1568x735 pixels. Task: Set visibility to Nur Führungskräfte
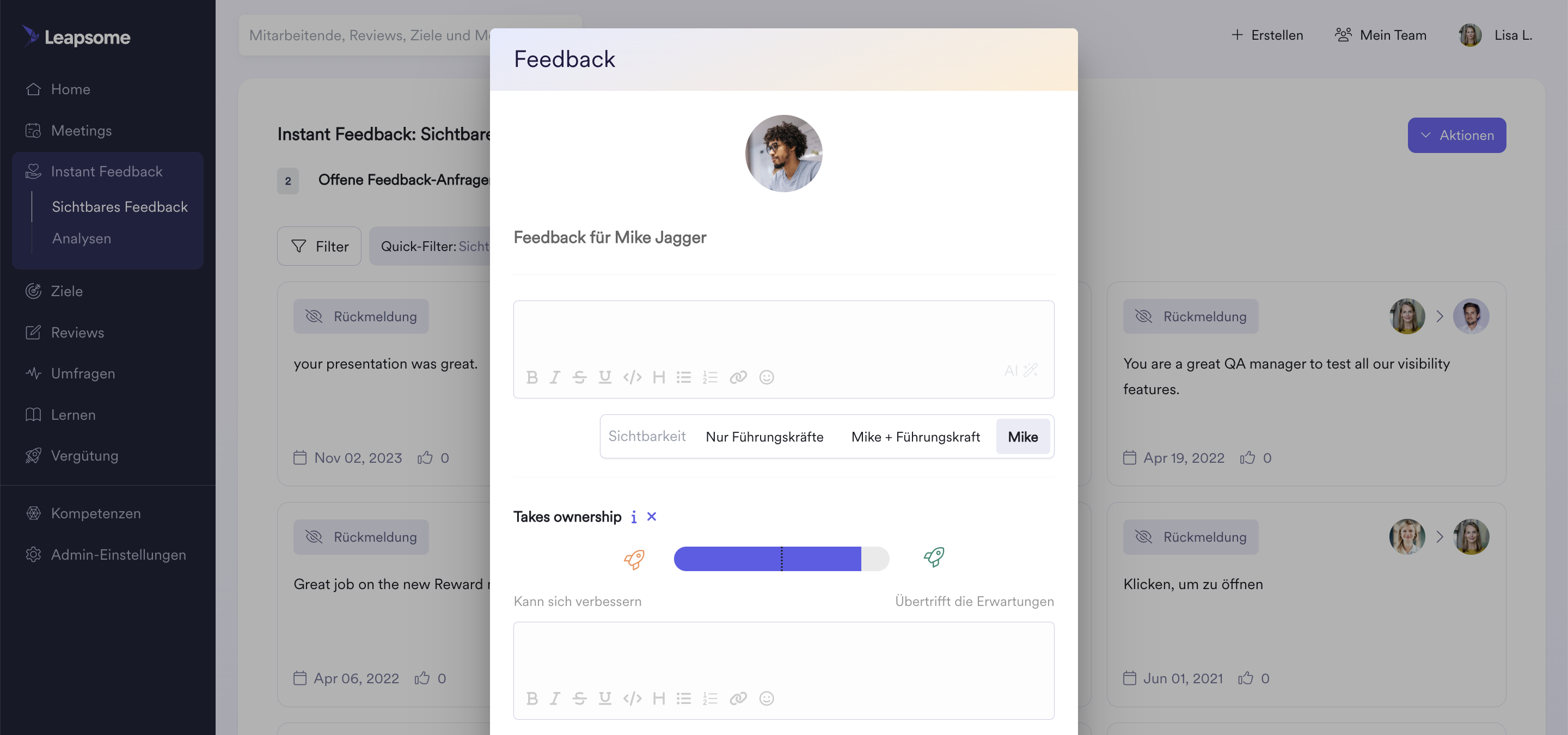764,437
